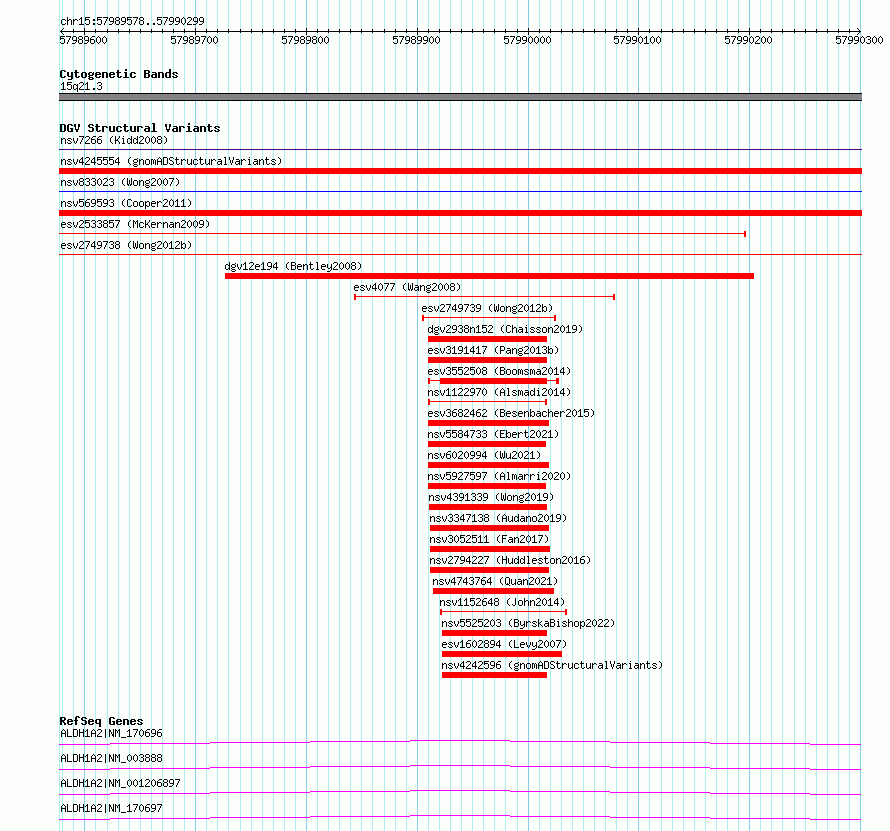Select the 57989900 ruler coordinate
The image size is (890, 831).
click(x=416, y=40)
